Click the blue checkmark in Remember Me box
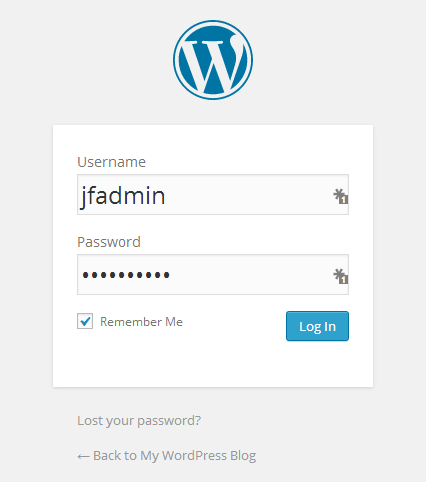 point(86,321)
